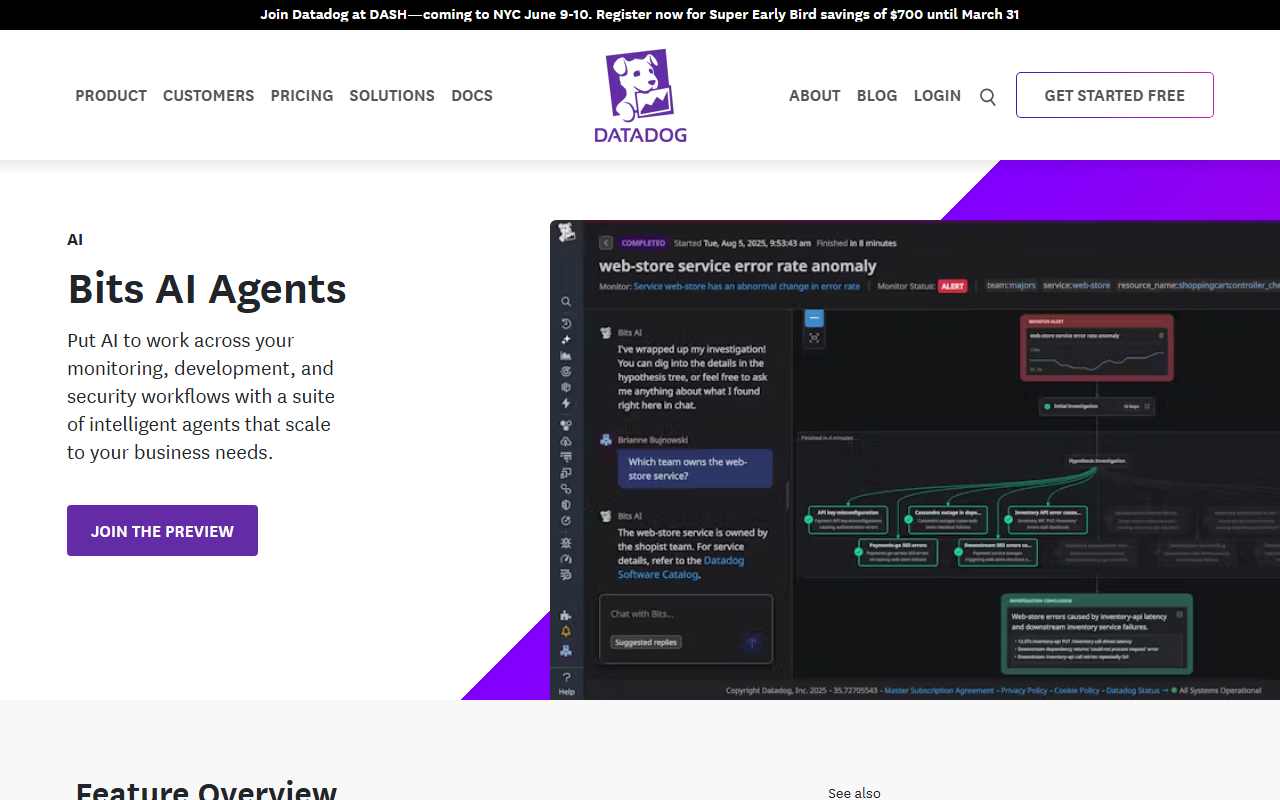Click the search icon in app sidebar
This screenshot has width=1280, height=800.
(x=566, y=301)
